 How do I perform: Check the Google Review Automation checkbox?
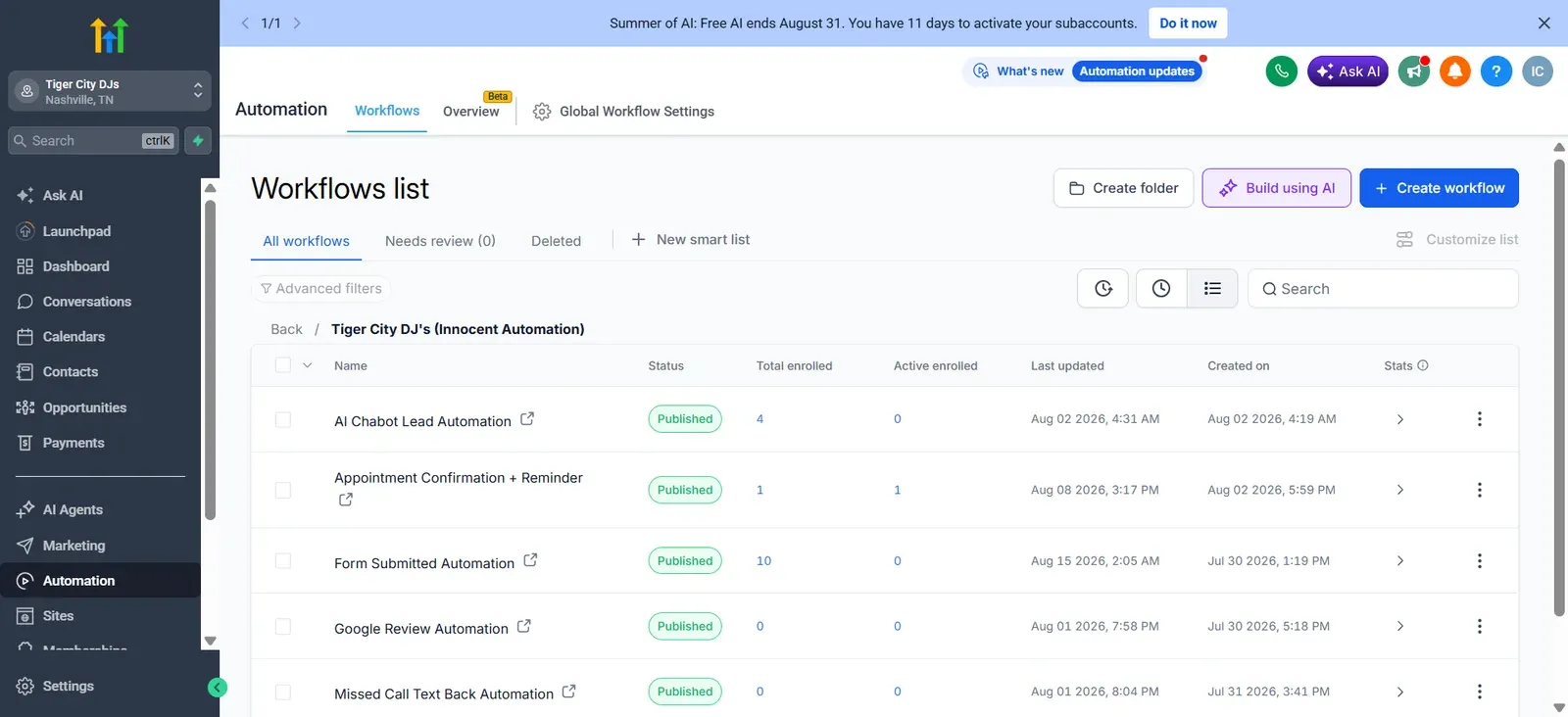283,626
